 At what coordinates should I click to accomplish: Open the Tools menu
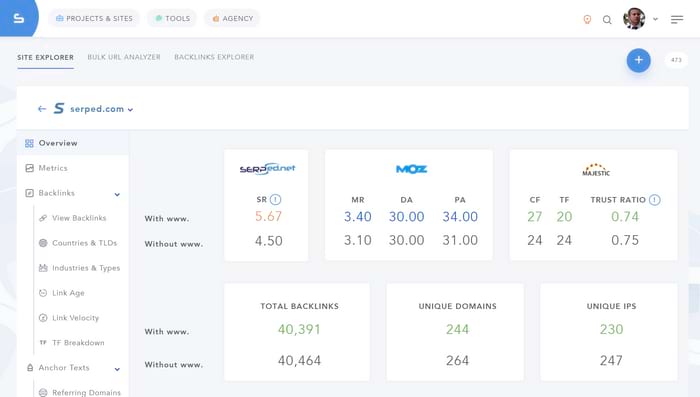(172, 18)
